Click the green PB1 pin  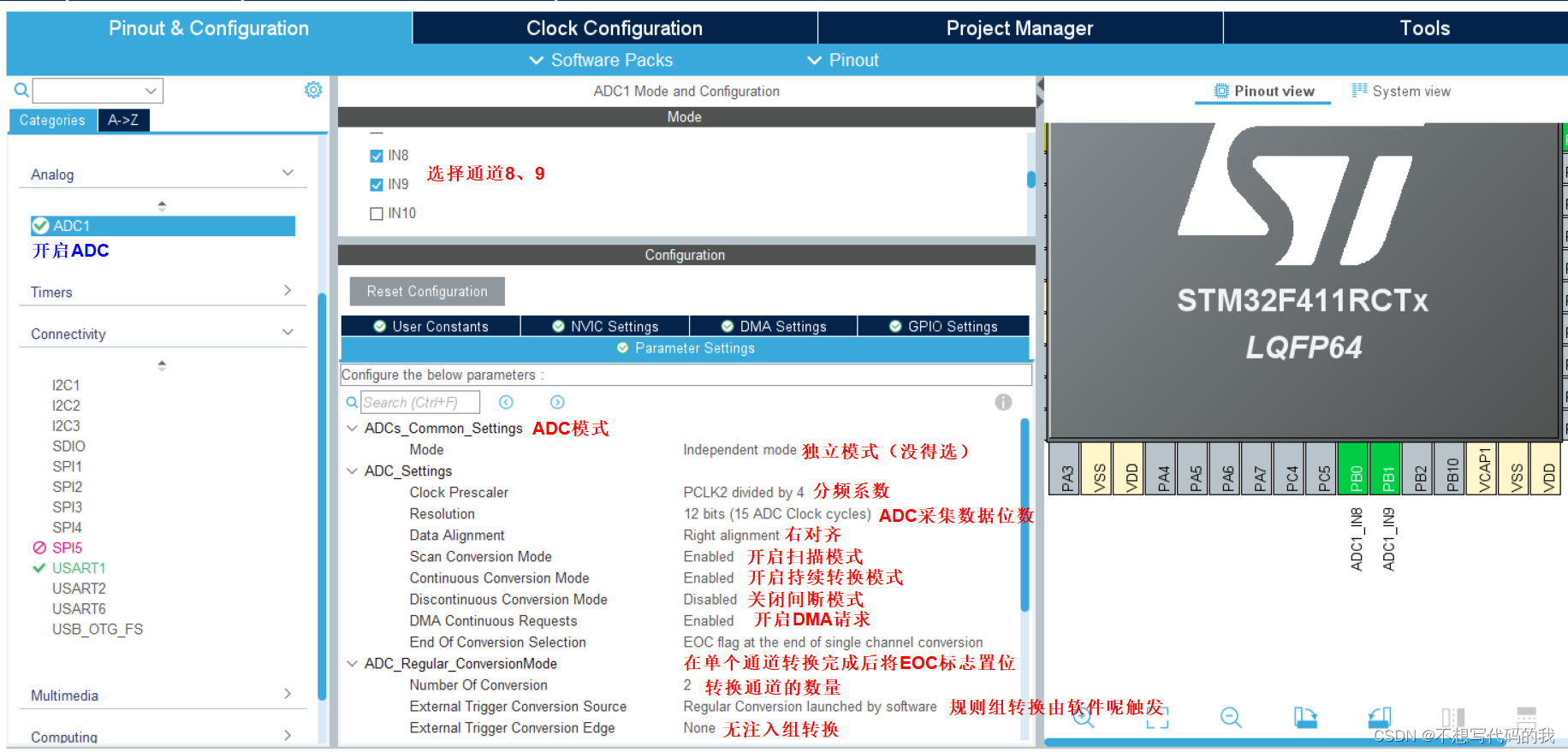1387,469
